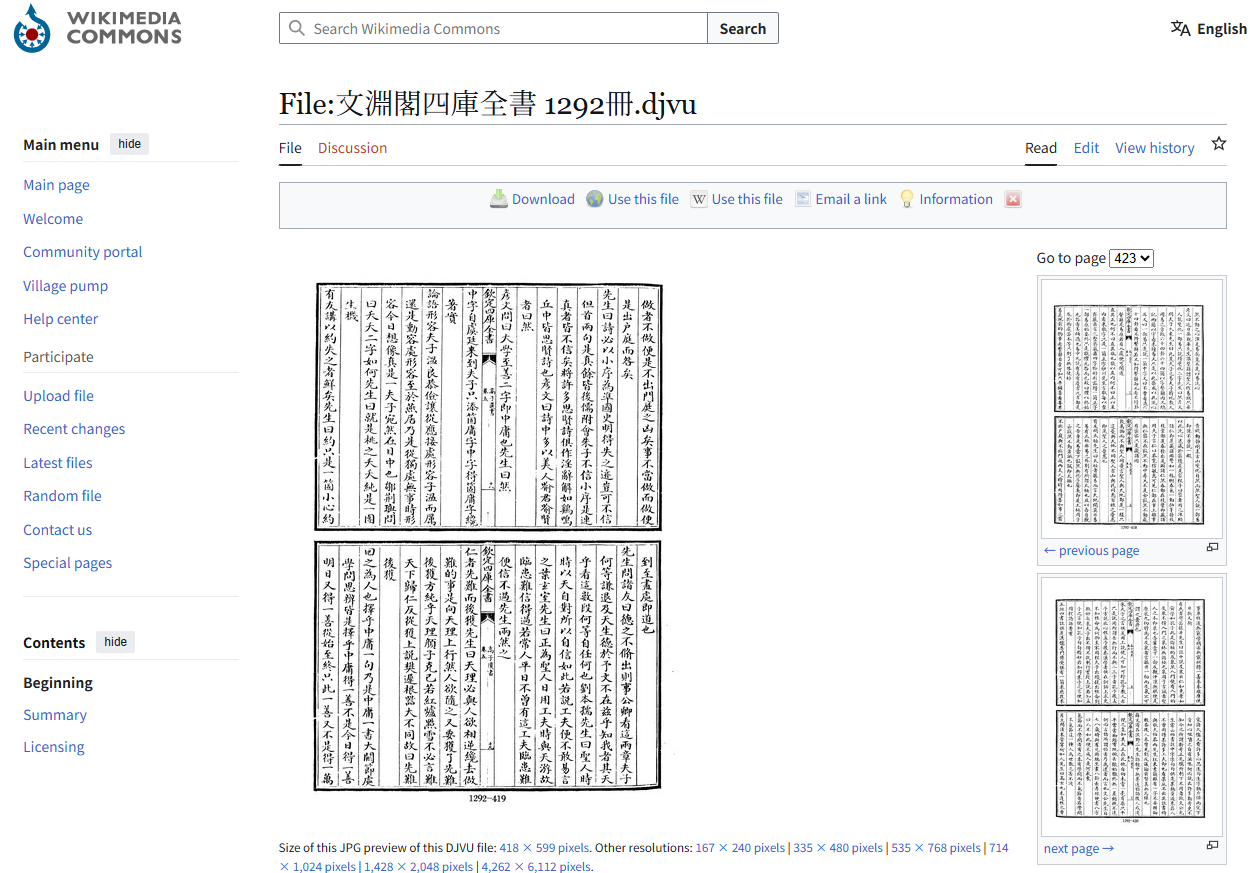
Task: Open a Random file
Action: [63, 496]
